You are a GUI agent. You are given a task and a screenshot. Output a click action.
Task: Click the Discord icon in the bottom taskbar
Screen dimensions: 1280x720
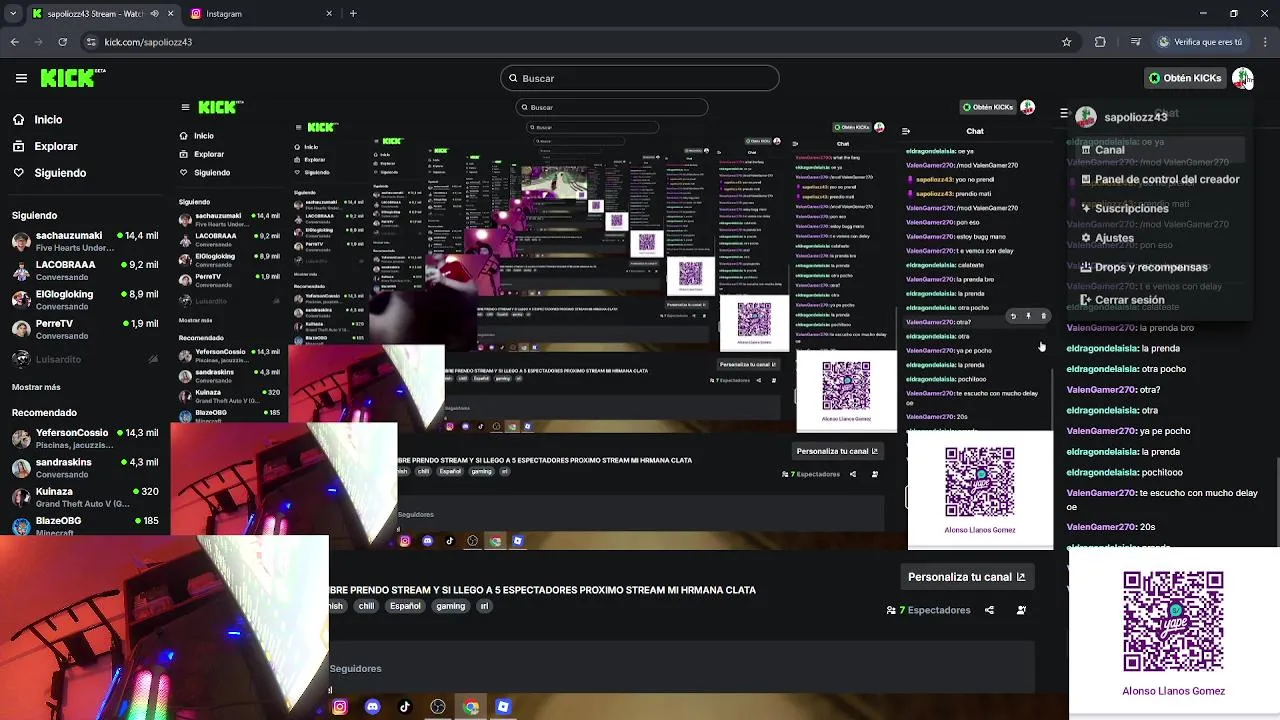tap(373, 707)
